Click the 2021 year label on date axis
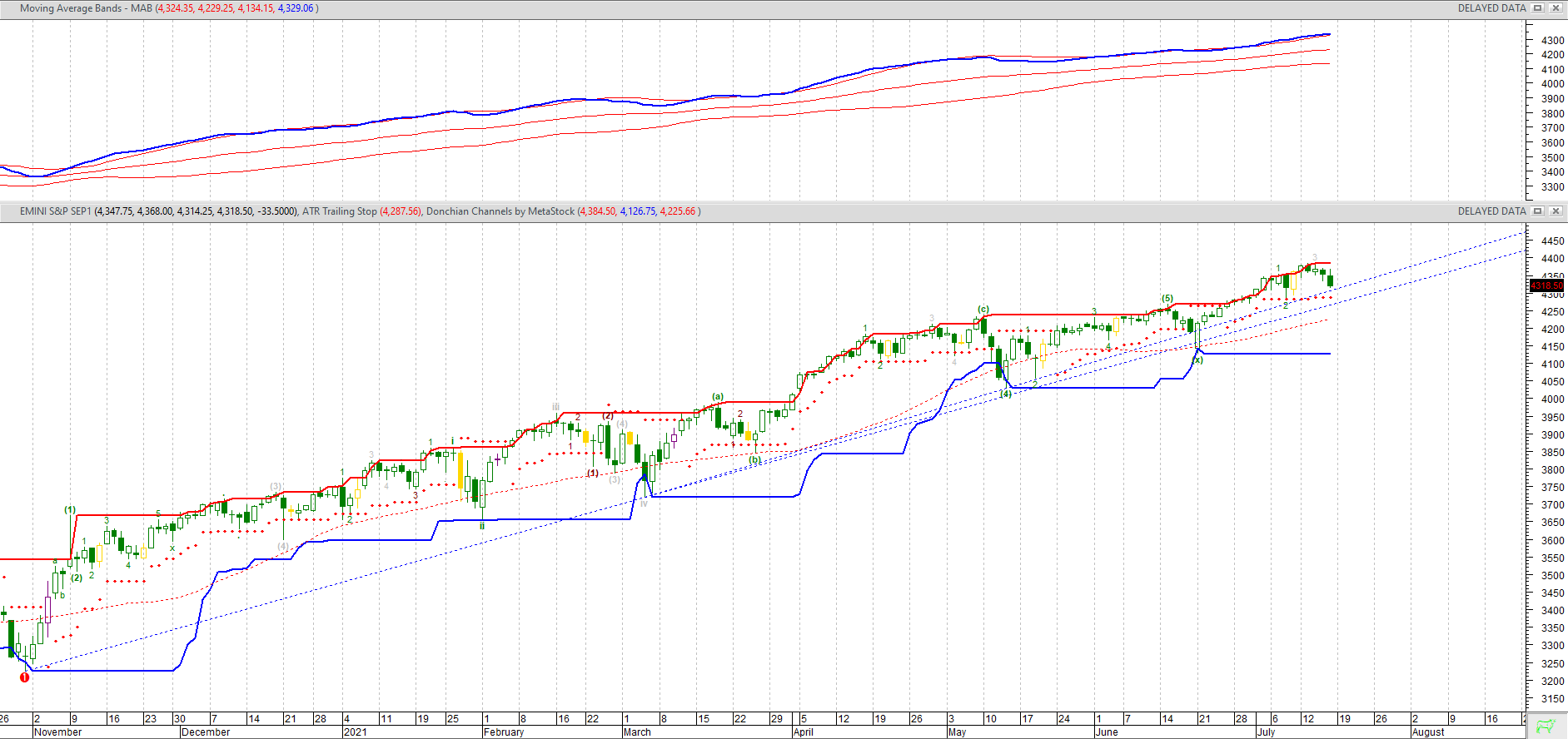The height and width of the screenshot is (739, 1568). pos(356,732)
